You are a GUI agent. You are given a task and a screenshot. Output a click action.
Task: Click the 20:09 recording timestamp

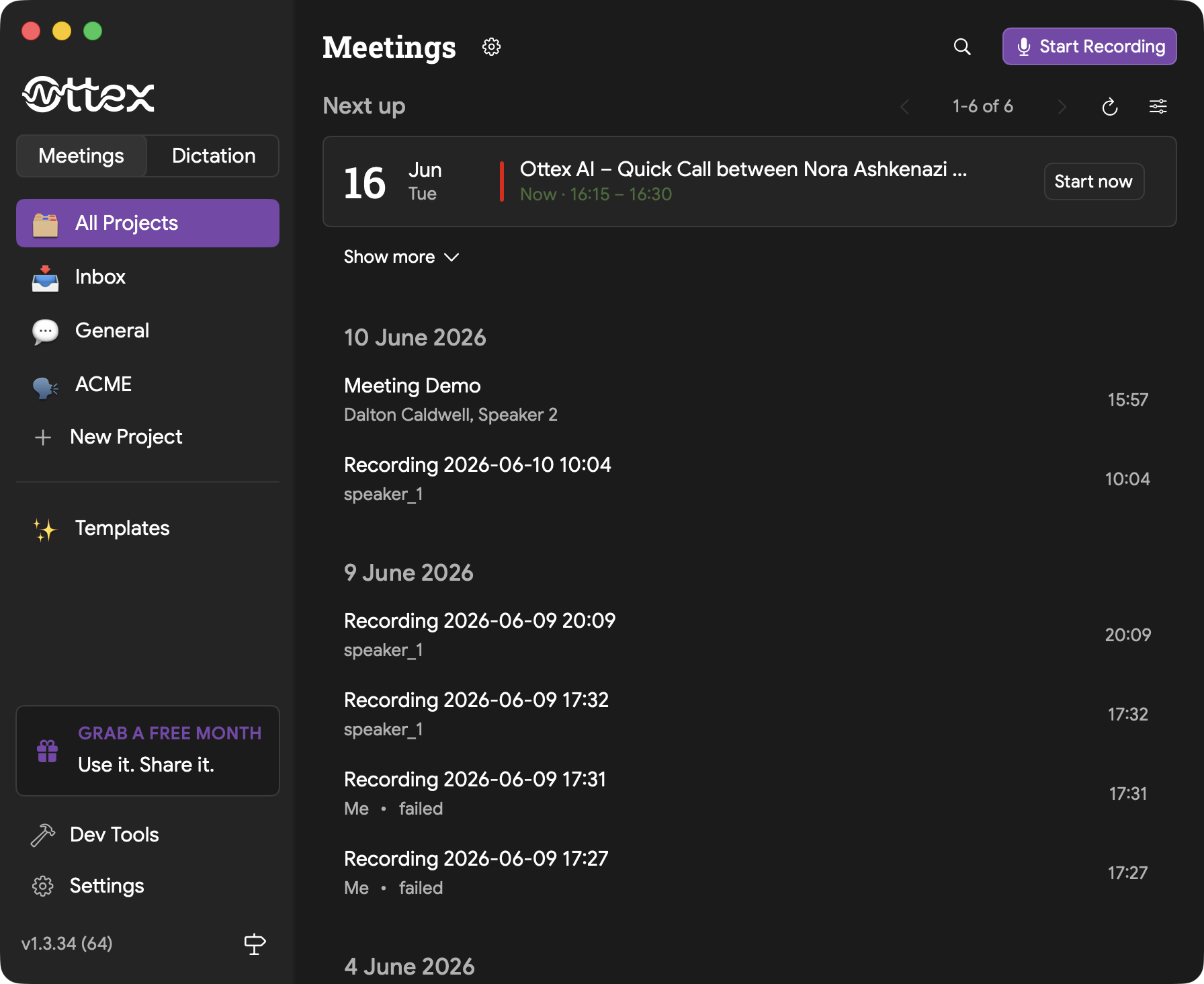(1128, 635)
